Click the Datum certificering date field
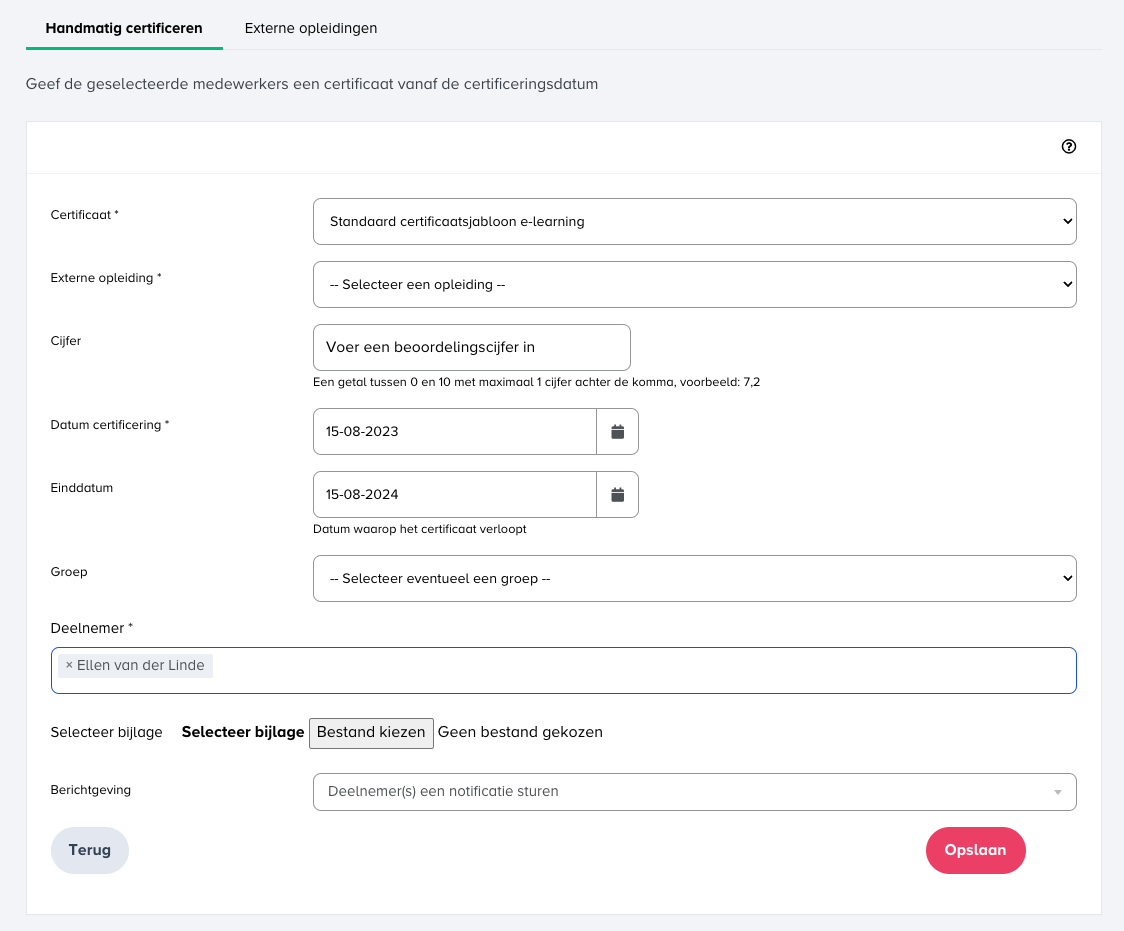Viewport: 1124px width, 931px height. click(x=455, y=432)
